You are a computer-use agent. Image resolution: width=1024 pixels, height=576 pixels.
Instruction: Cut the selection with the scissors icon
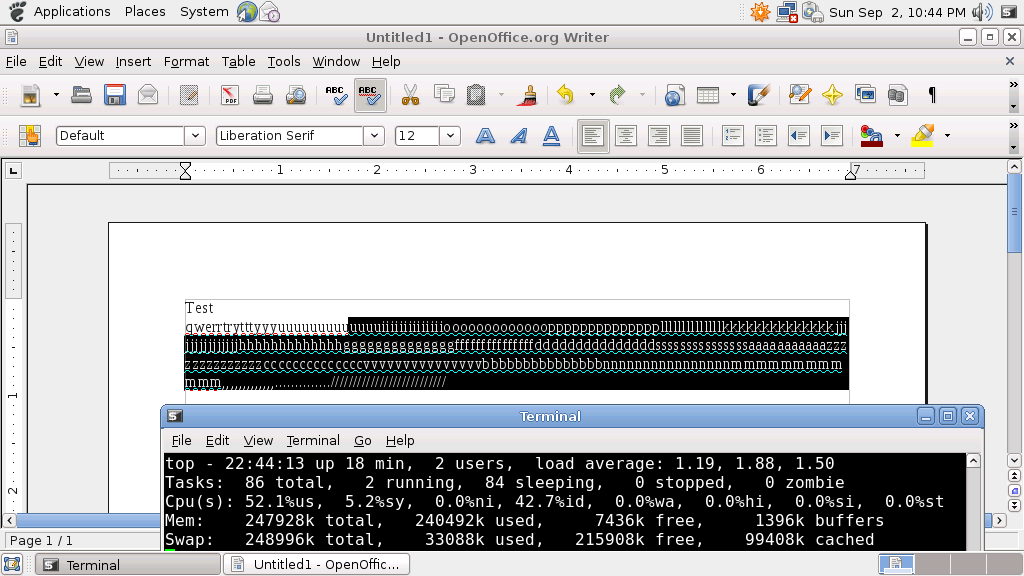410,95
